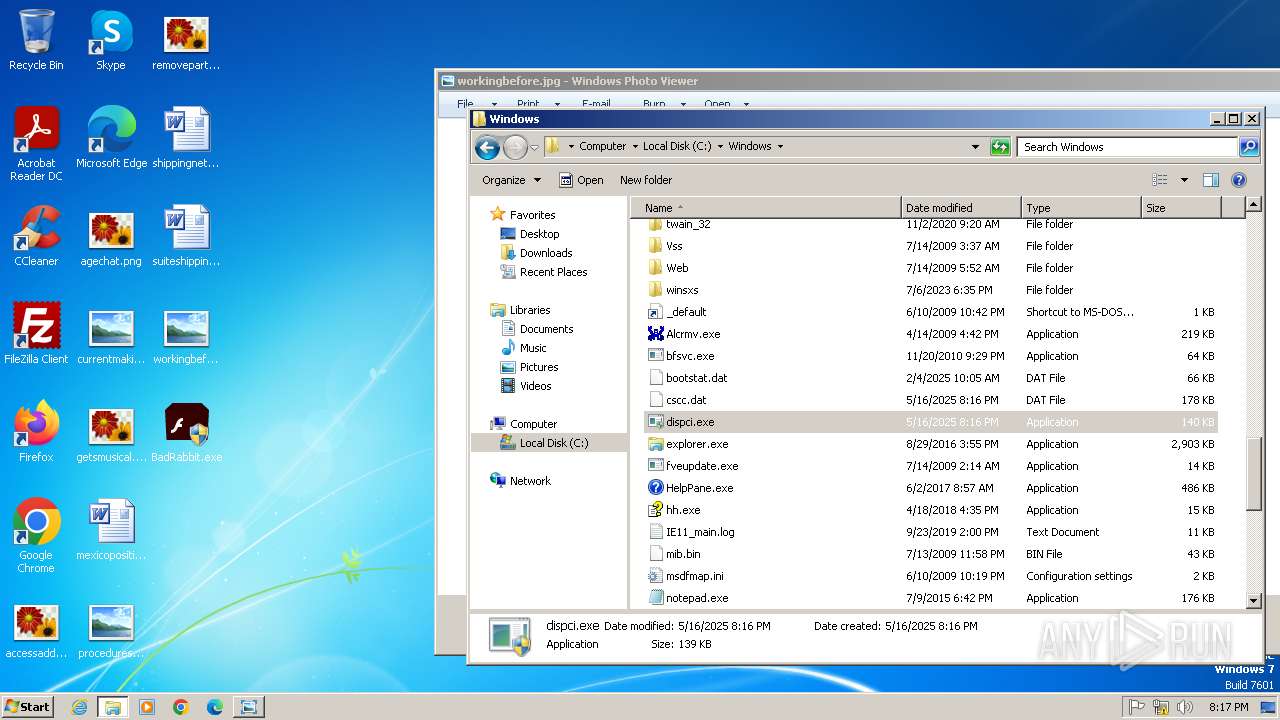This screenshot has width=1280, height=720.
Task: Open Photo Viewer File menu
Action: coord(466,104)
